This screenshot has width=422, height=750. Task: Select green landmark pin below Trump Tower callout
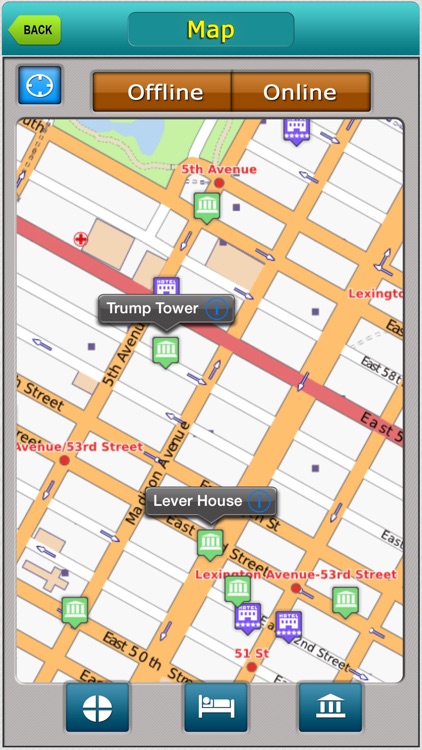pyautogui.click(x=166, y=352)
